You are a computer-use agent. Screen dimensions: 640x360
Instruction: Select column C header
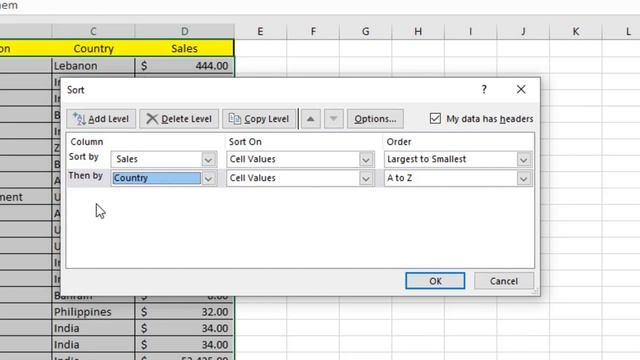[93, 31]
